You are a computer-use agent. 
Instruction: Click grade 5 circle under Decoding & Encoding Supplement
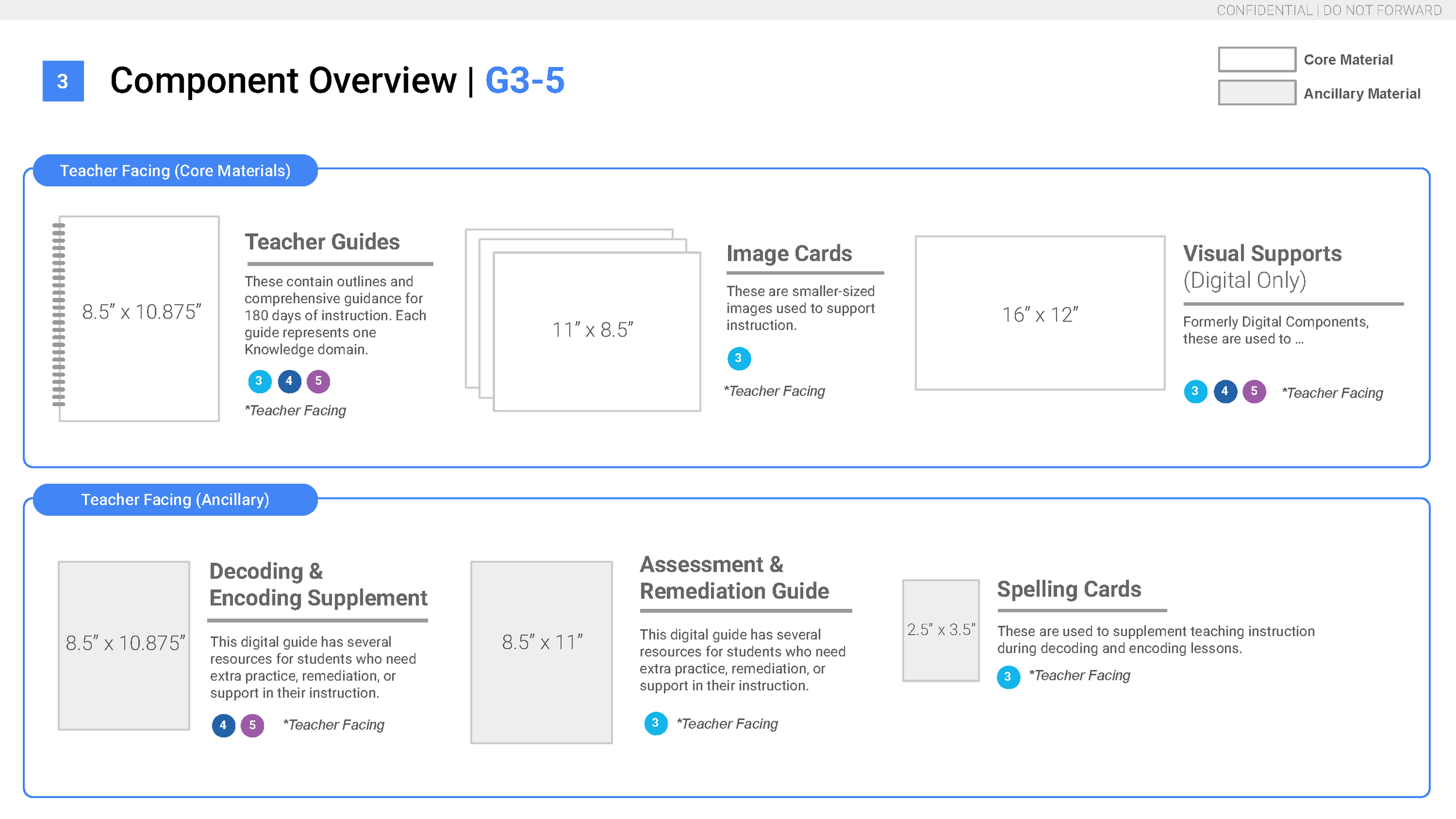tap(253, 726)
